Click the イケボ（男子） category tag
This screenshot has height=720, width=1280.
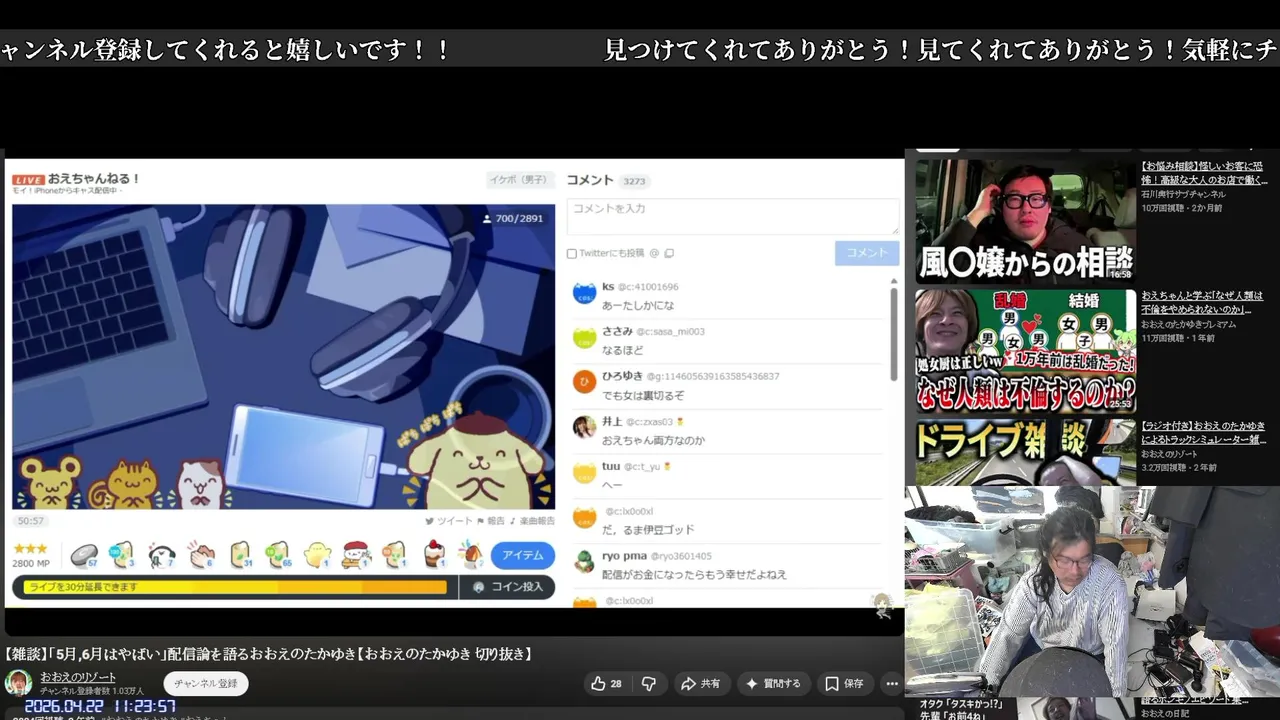pyautogui.click(x=519, y=180)
